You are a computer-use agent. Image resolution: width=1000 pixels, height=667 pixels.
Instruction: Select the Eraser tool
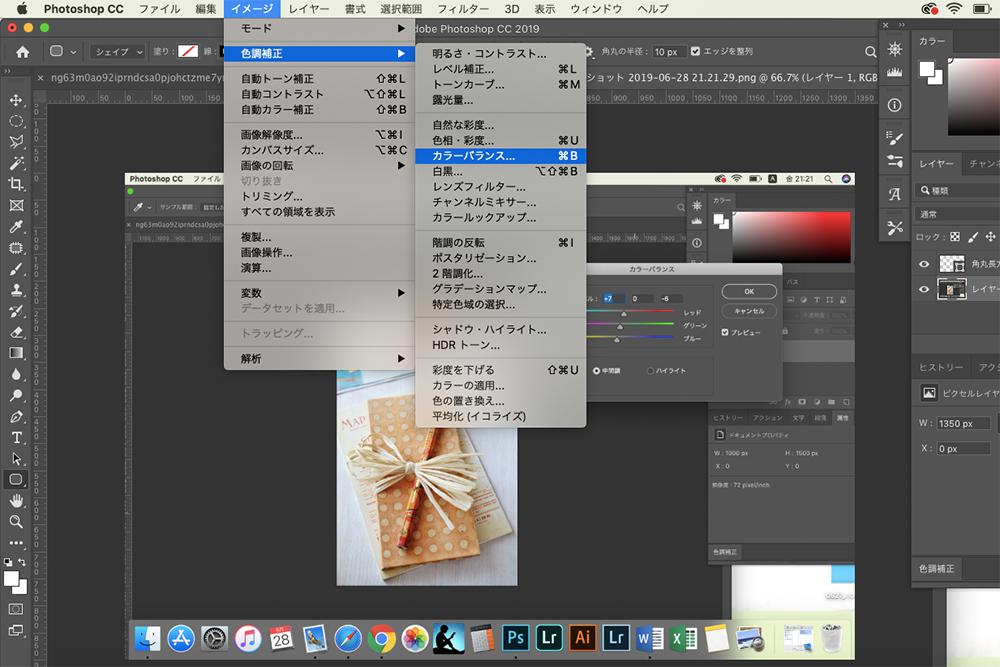(x=16, y=332)
